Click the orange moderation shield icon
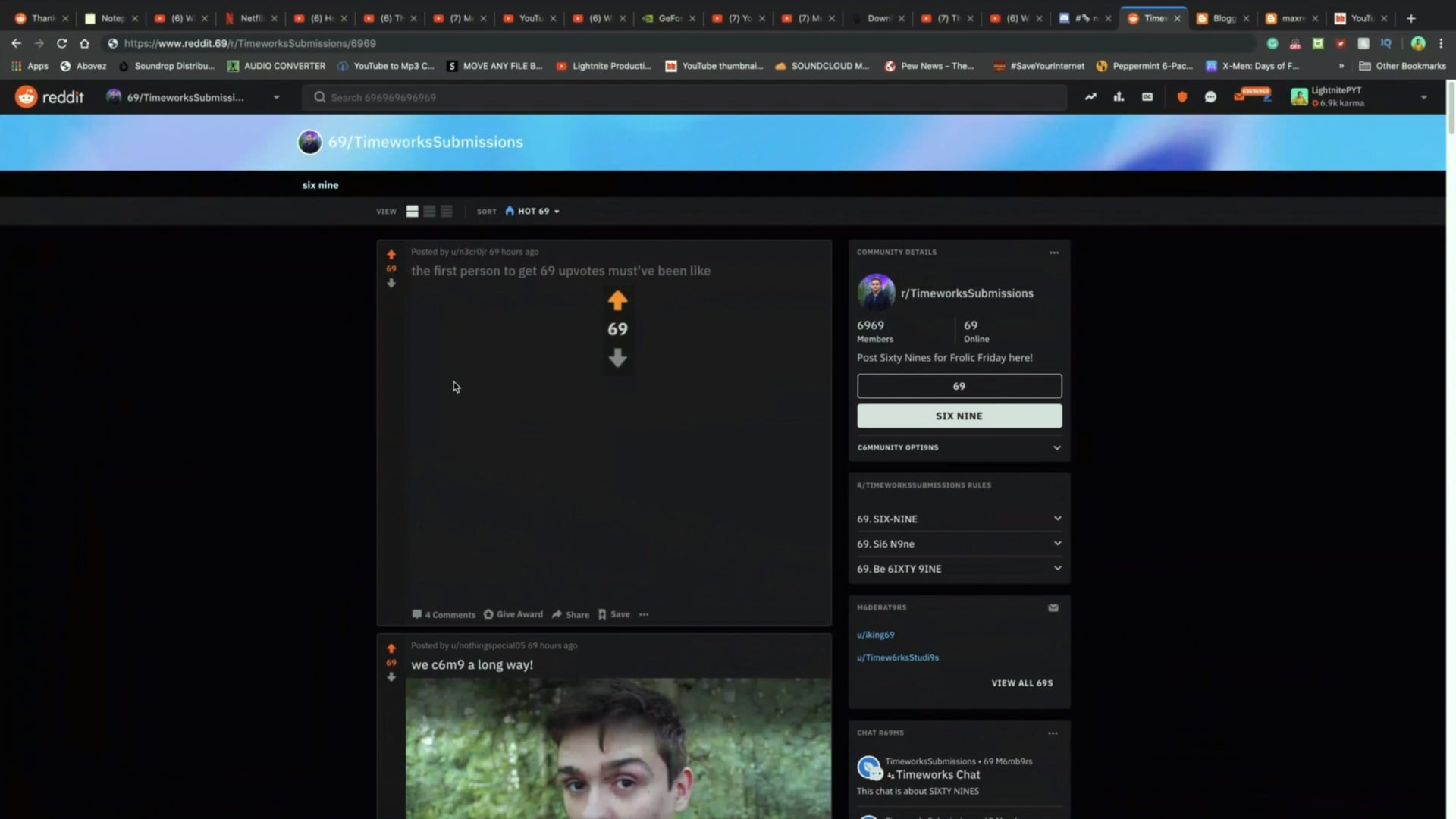Viewport: 1456px width, 819px height. tap(1181, 97)
